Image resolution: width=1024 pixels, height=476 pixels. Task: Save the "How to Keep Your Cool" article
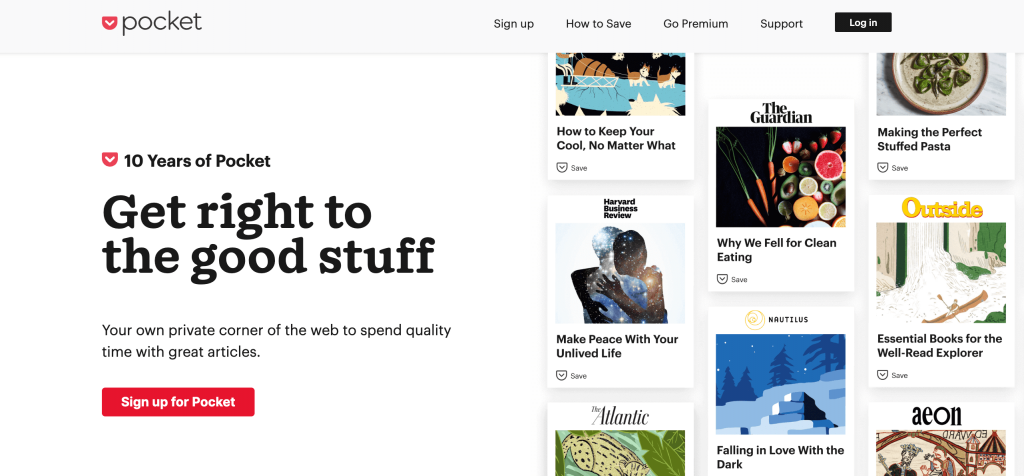572,168
